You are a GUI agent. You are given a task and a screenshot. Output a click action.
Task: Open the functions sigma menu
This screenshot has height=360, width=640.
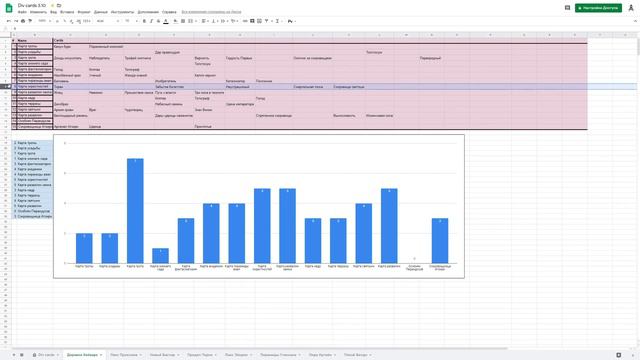277,21
